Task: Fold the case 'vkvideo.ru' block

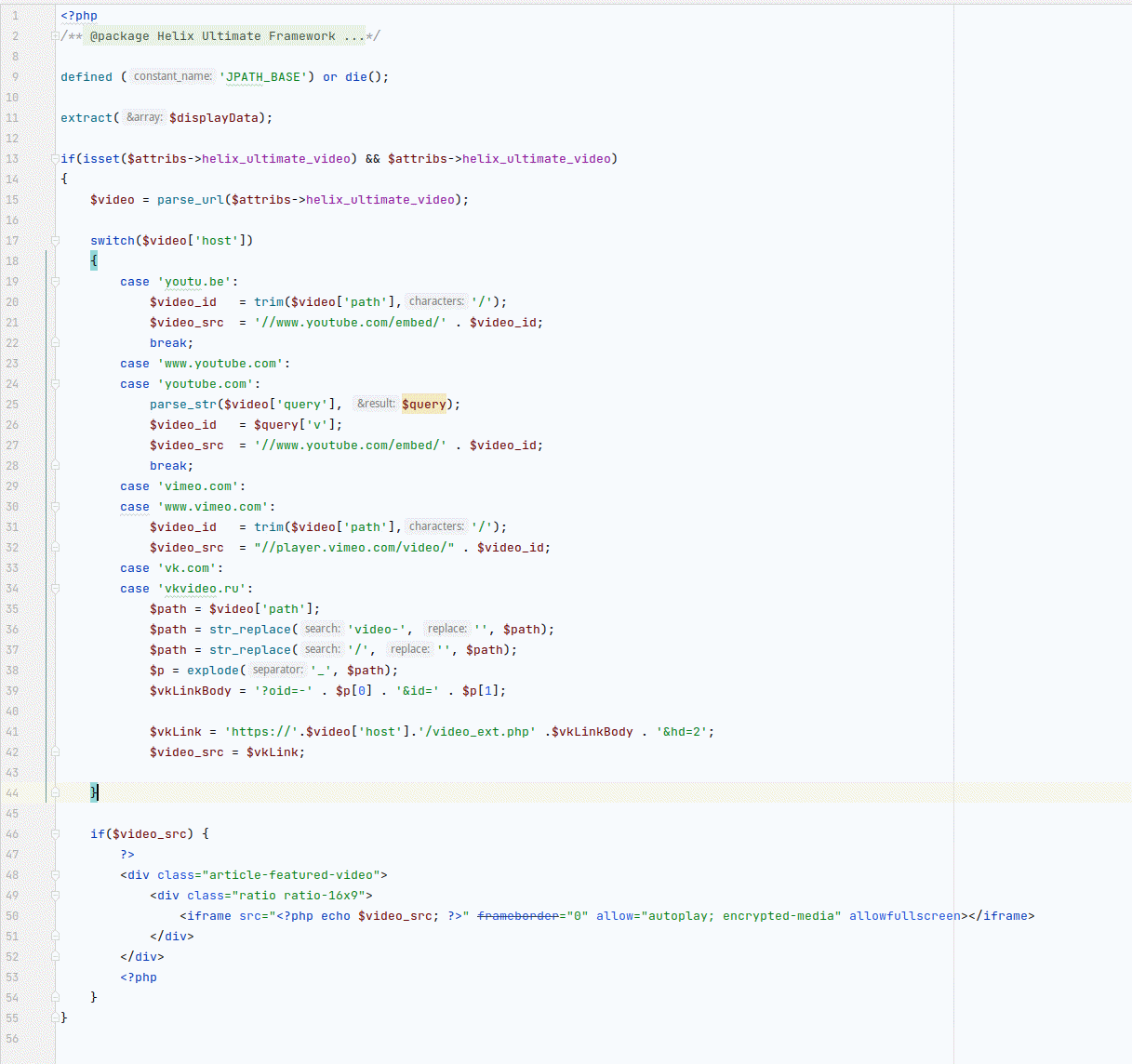Action: pyautogui.click(x=55, y=589)
